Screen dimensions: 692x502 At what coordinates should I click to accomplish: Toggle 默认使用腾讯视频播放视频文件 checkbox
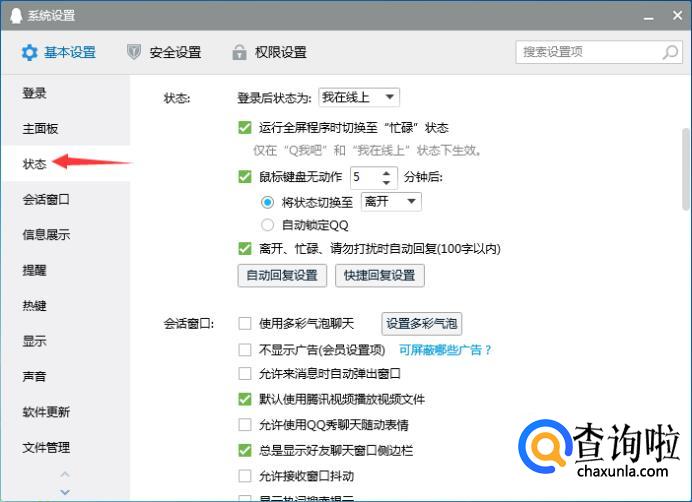point(244,399)
